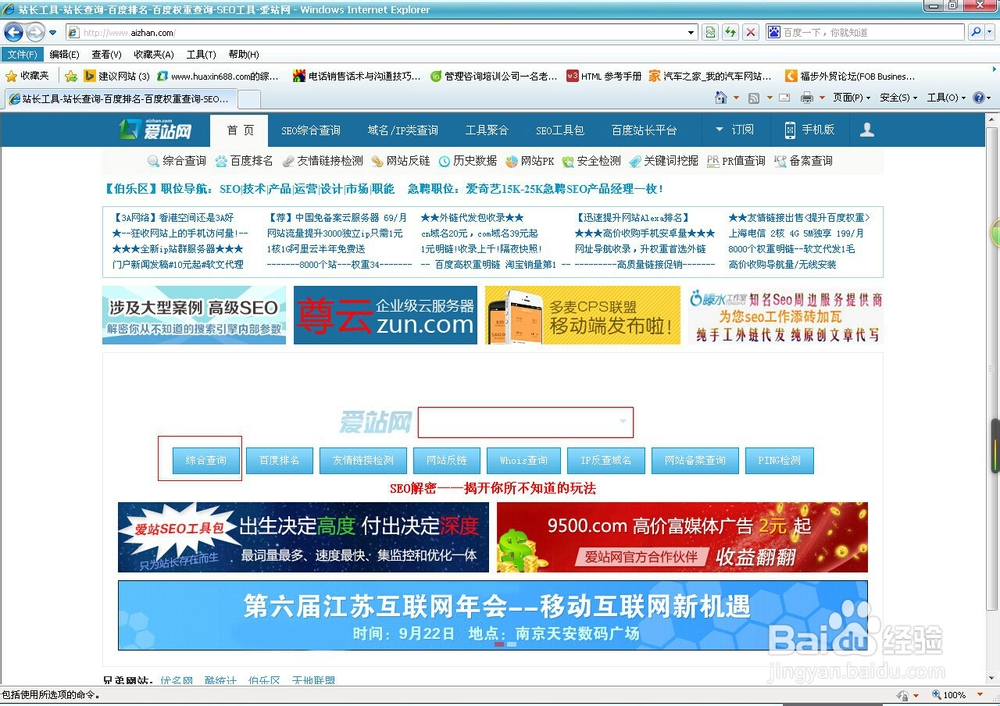Click the IE Forward navigation button
1000x706 pixels.
pyautogui.click(x=36, y=32)
